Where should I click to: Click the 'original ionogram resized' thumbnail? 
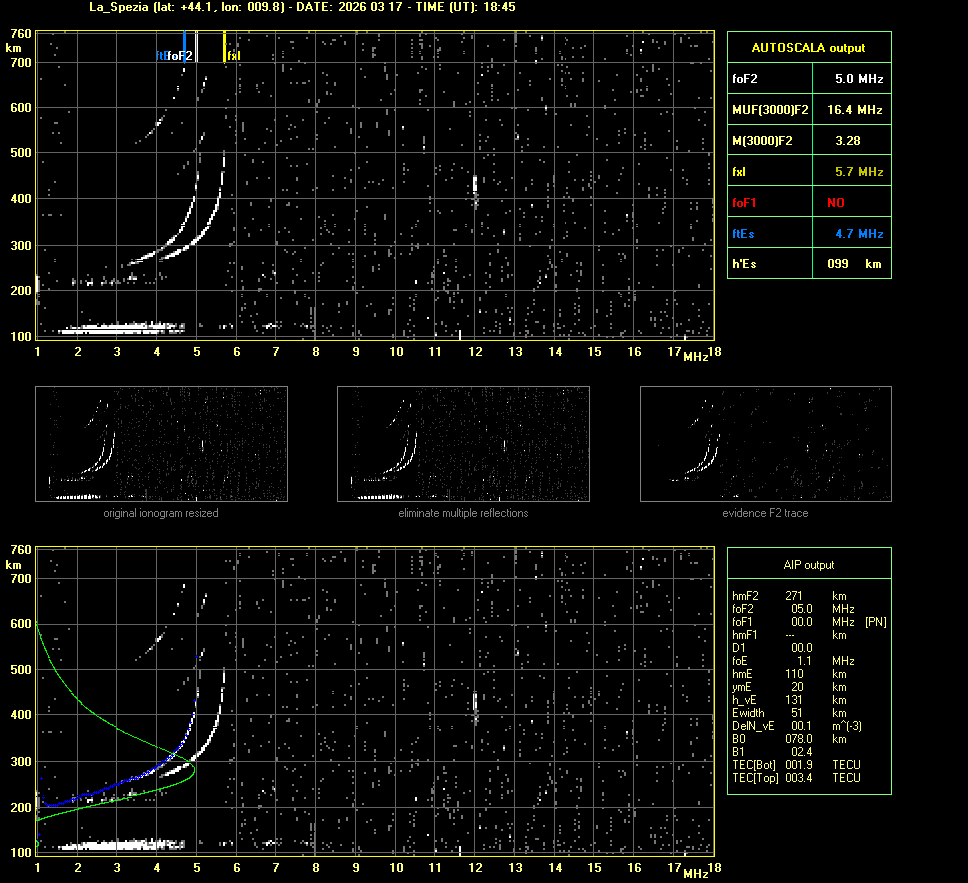161,444
